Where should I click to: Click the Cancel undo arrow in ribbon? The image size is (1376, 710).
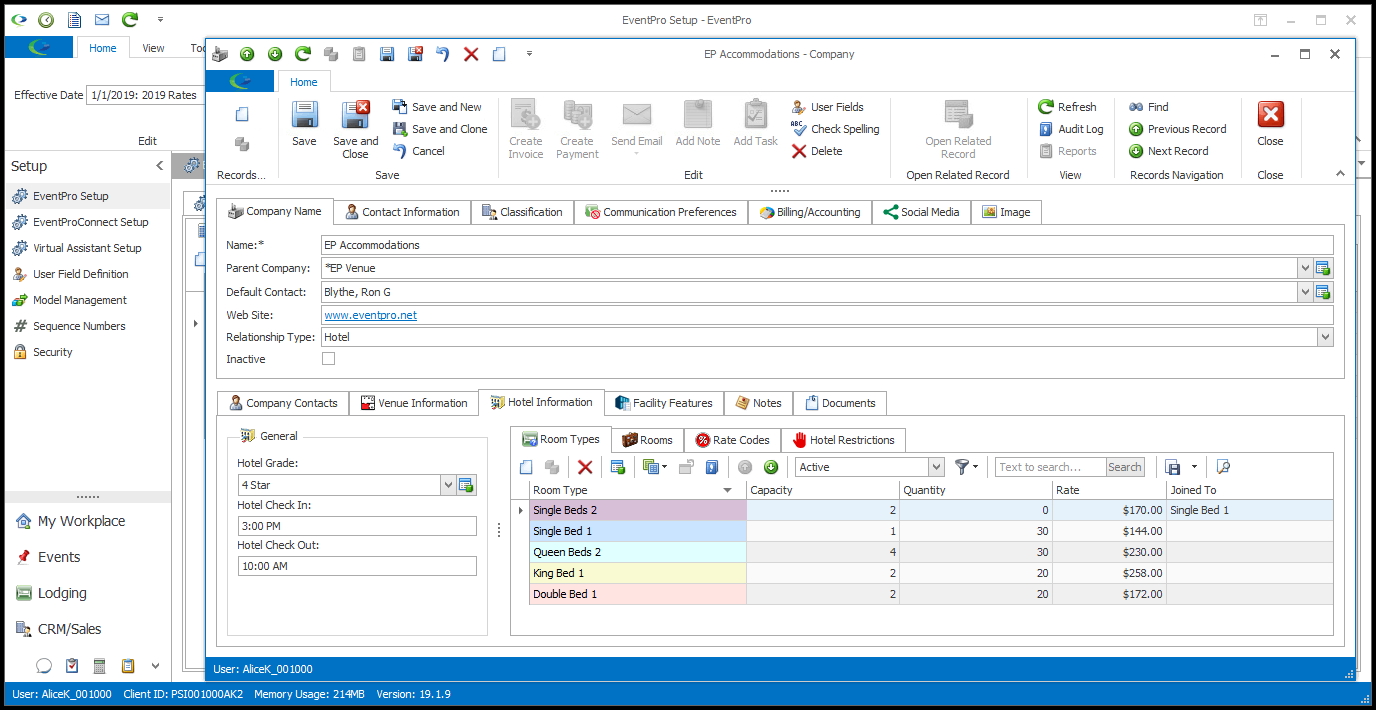400,151
